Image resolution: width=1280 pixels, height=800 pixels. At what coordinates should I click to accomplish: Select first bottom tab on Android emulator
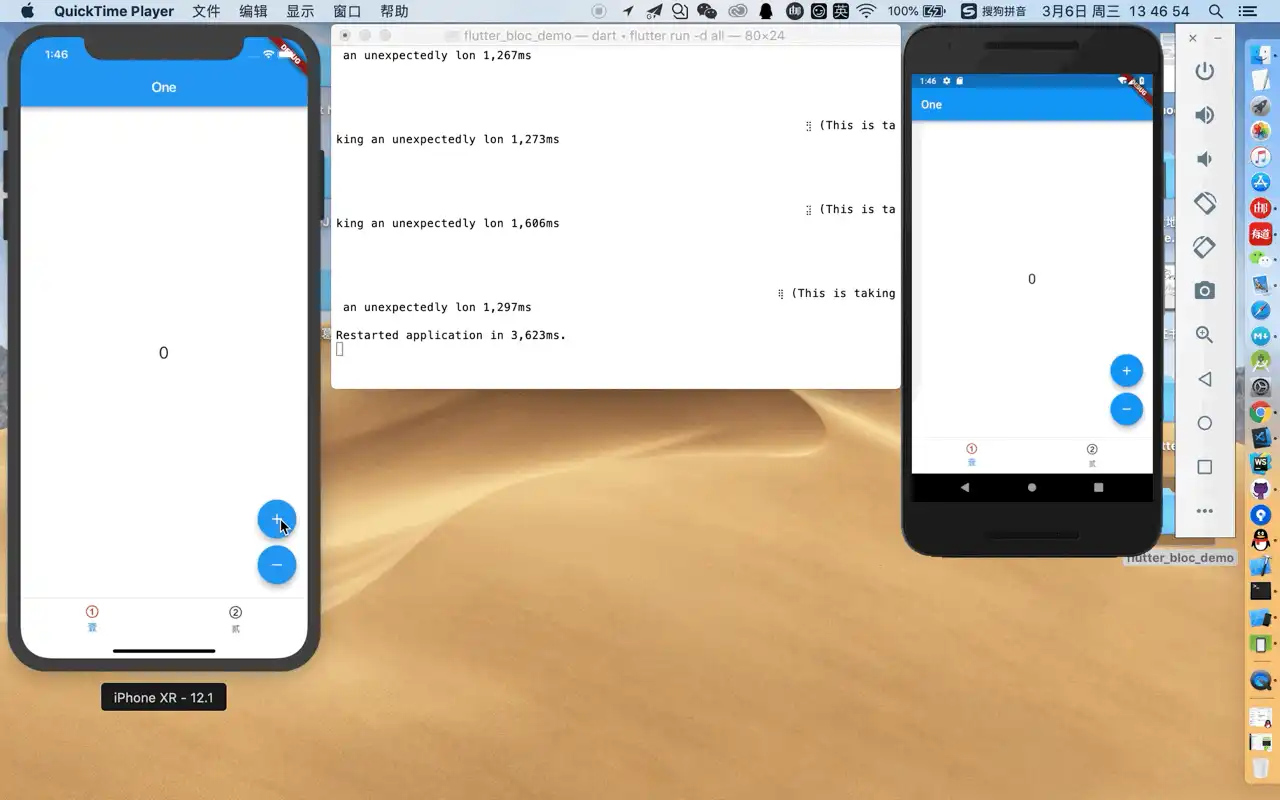pyautogui.click(x=971, y=455)
